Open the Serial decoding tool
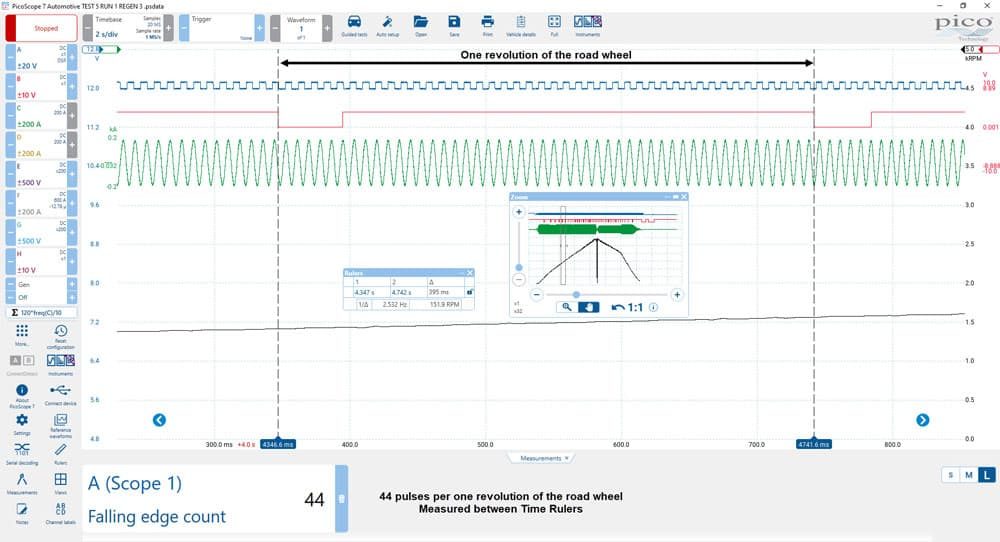Image resolution: width=1000 pixels, height=542 pixels. (x=22, y=453)
